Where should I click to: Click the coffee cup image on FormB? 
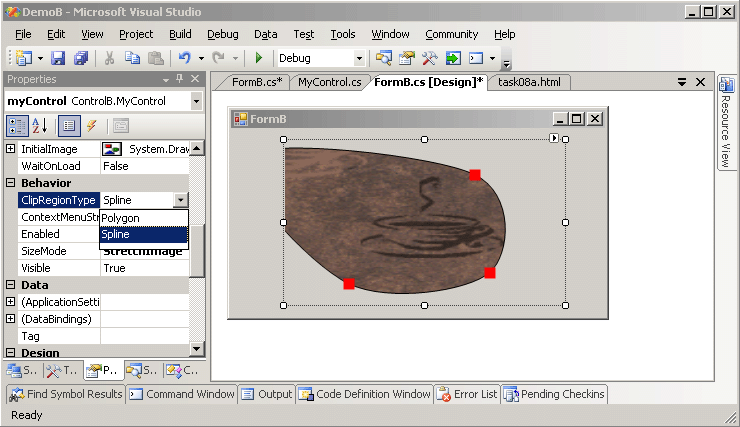point(395,221)
